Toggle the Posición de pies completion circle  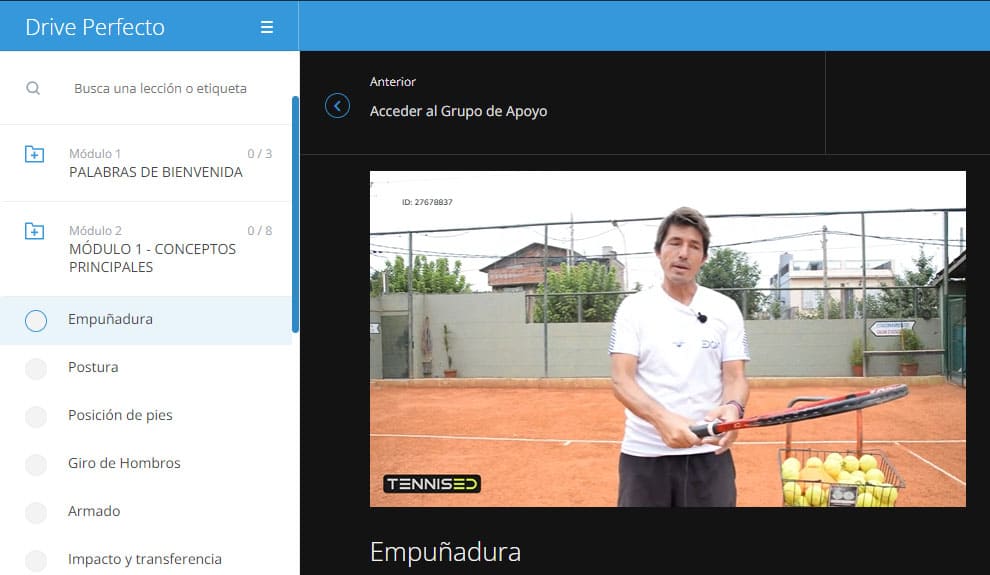click(36, 416)
